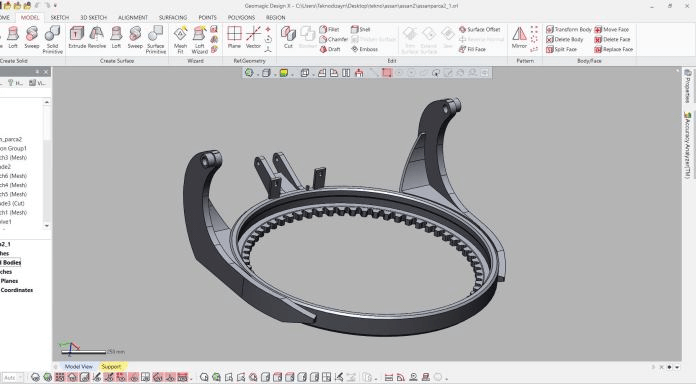This screenshot has height=384, width=696.
Task: Open the POLYGONS ribbon tab
Action: 241,17
